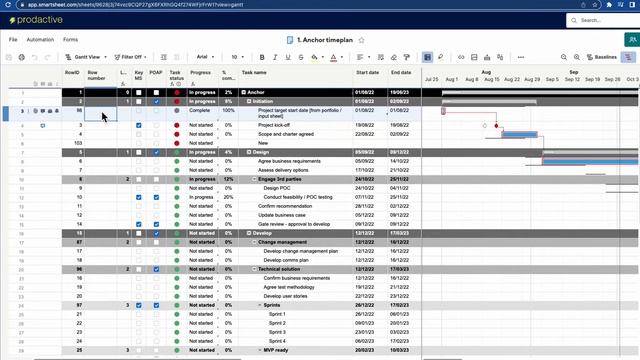Open the Automation menu
640x360 pixels.
point(40,40)
